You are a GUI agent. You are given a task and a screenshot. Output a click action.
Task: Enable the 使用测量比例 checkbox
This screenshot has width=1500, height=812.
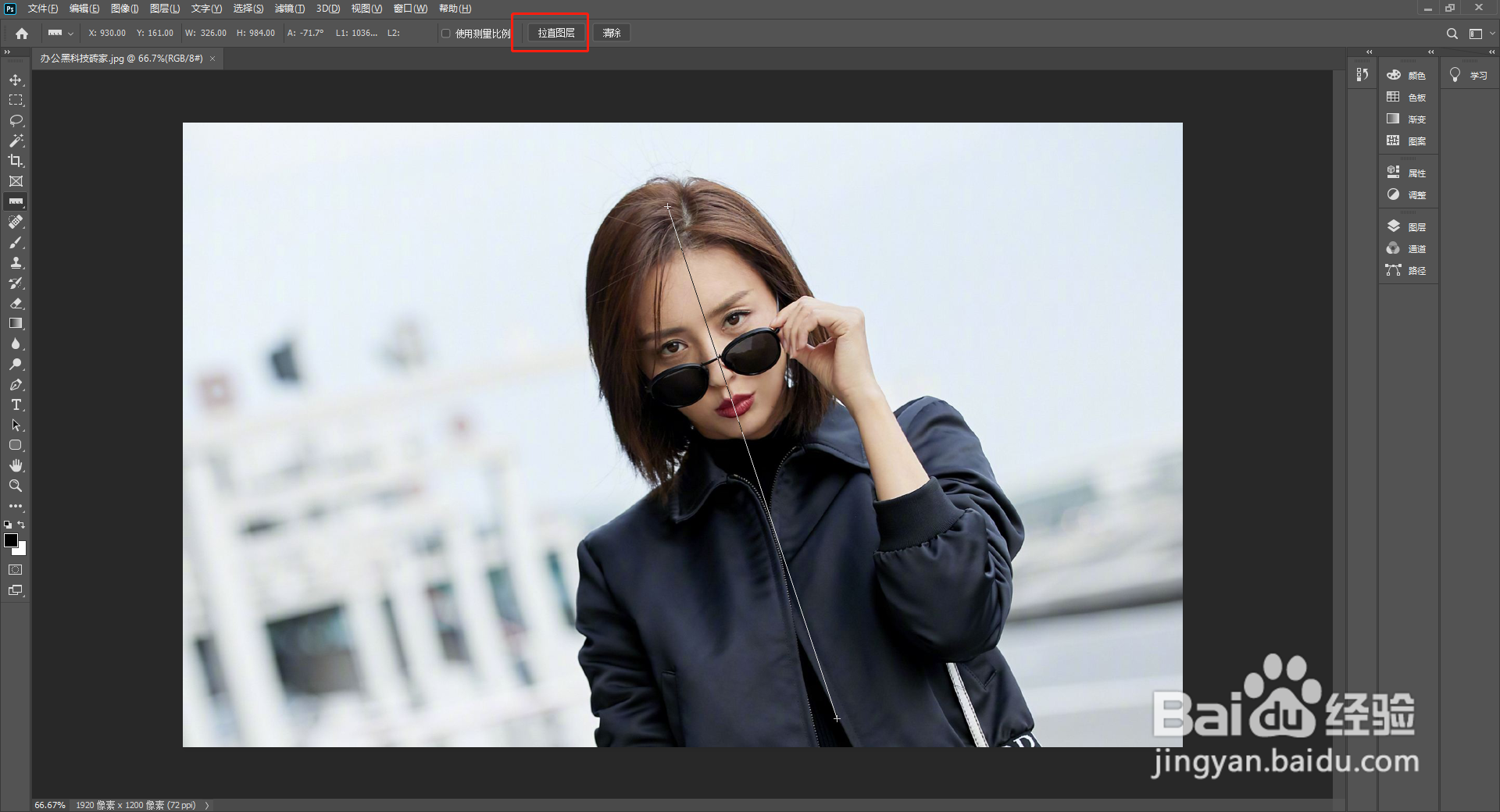tap(446, 34)
